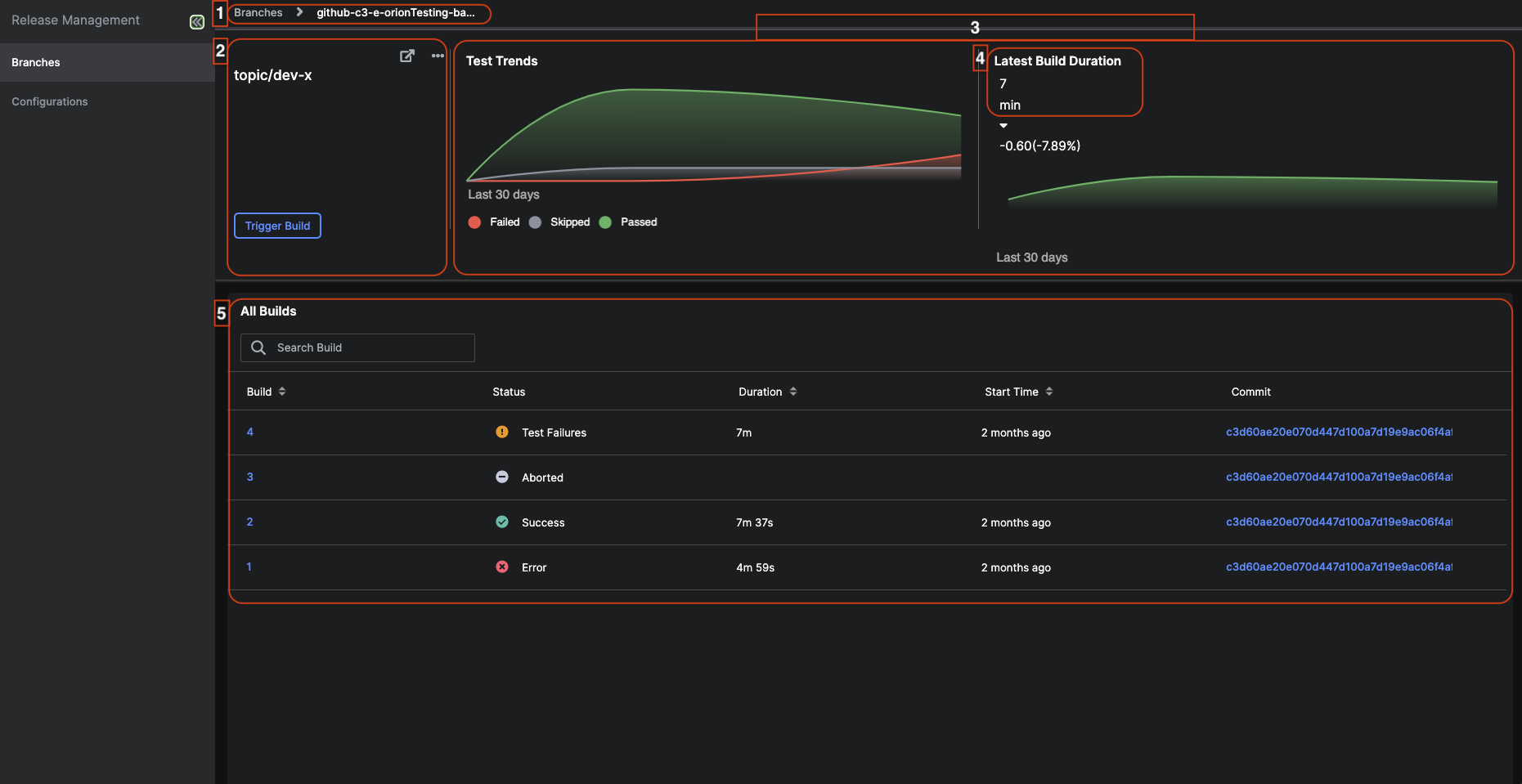This screenshot has width=1522, height=784.
Task: Open the three-dot more options menu
Action: (x=438, y=56)
